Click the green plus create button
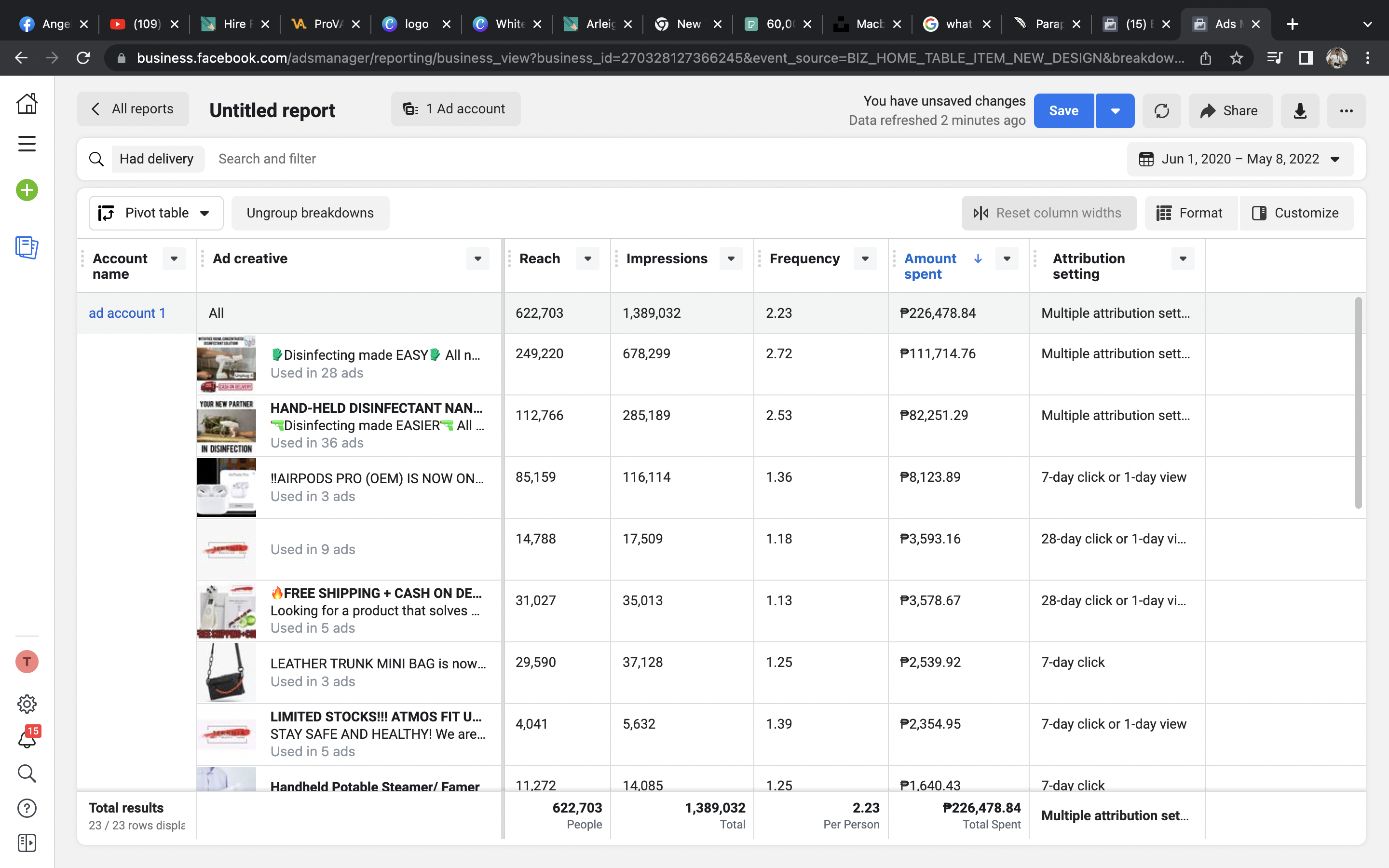The image size is (1389, 868). (27, 190)
